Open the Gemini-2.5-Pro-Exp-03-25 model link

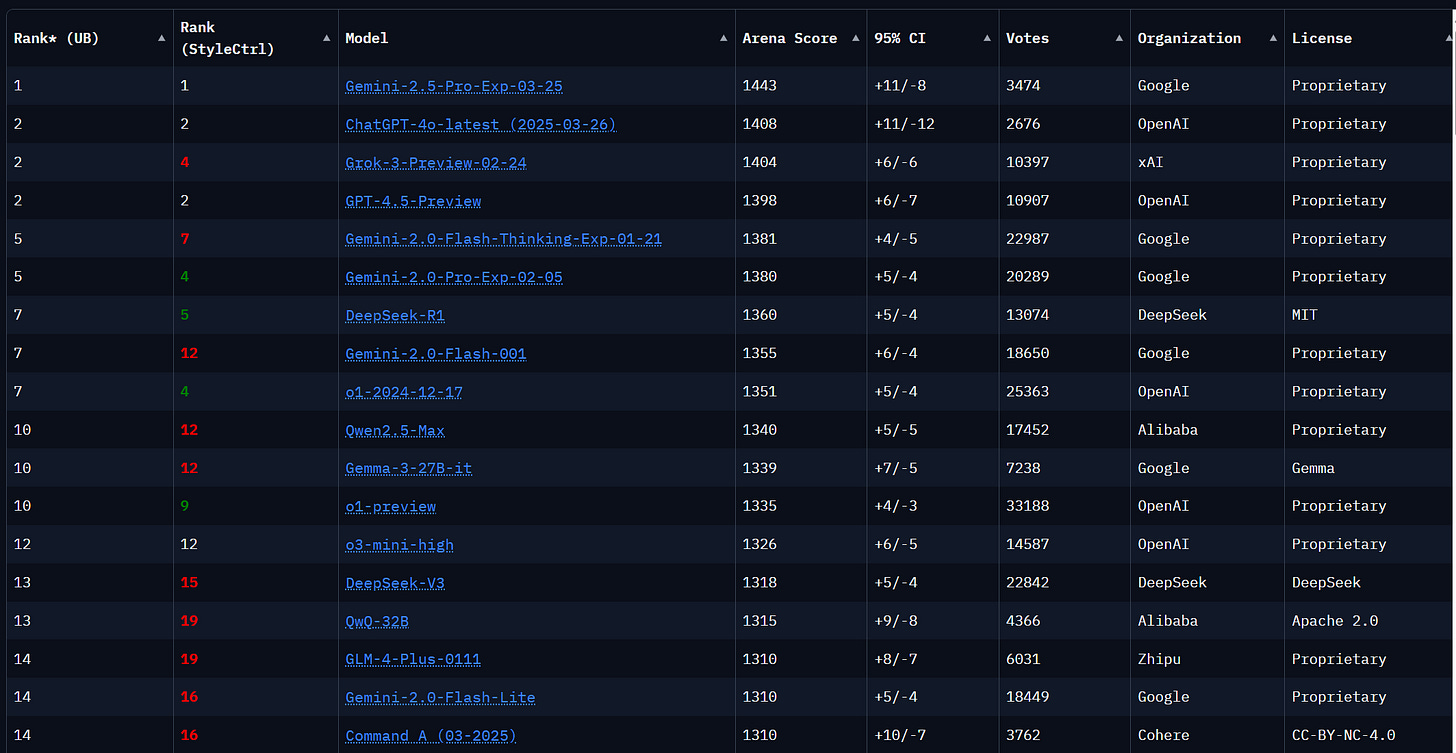(454, 86)
